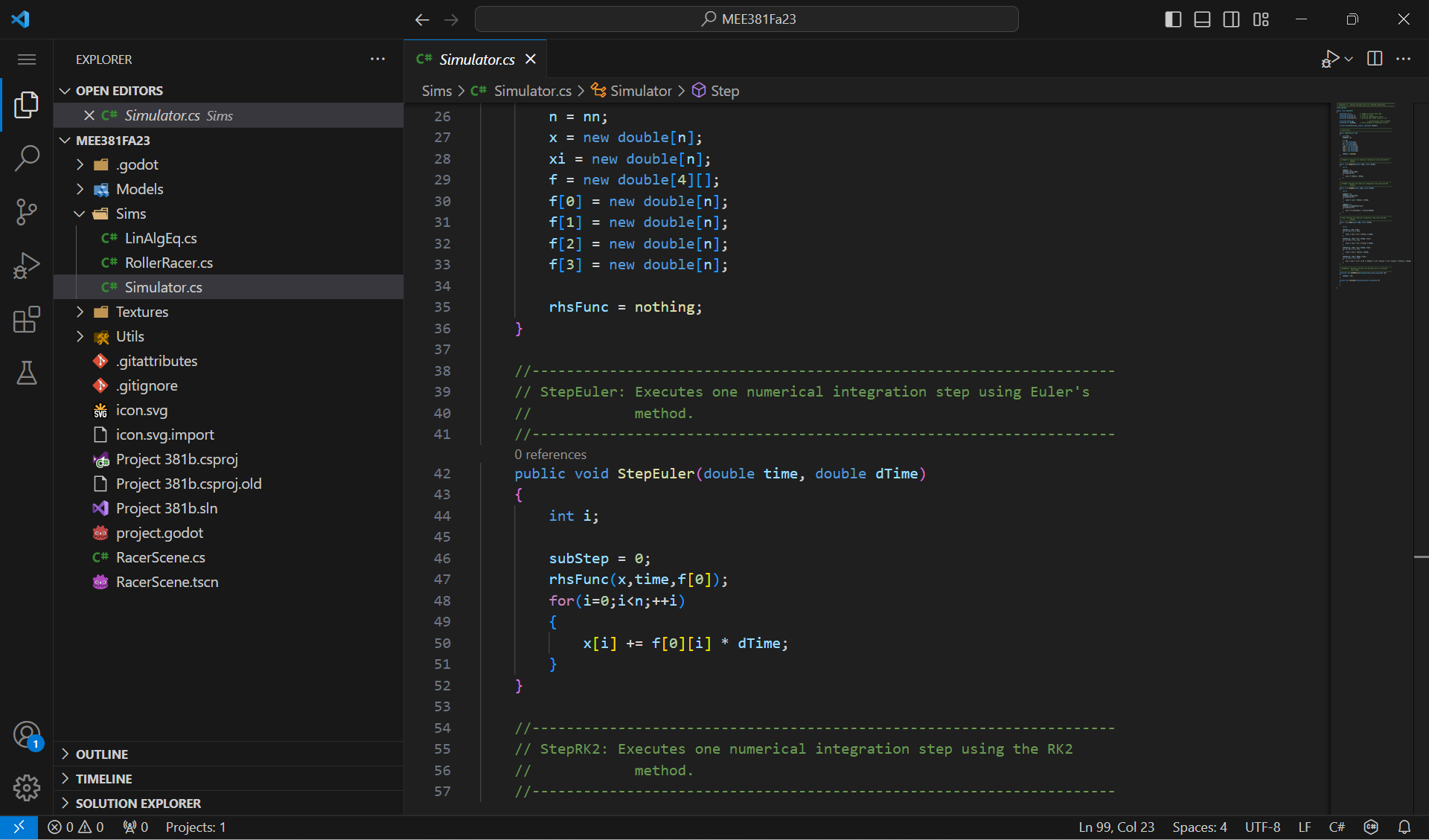Screen dimensions: 1429x840
Task: Click the C# language mode indicator
Action: pos(1337,827)
